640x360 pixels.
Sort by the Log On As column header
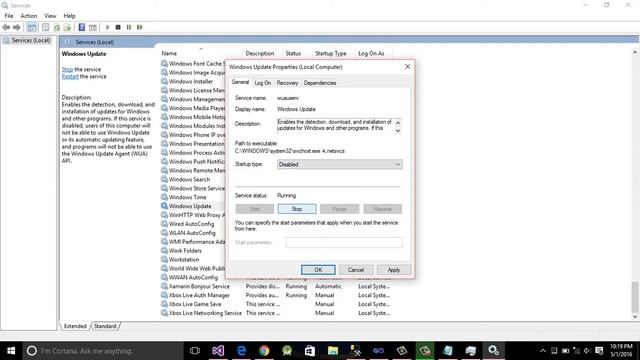pos(371,53)
